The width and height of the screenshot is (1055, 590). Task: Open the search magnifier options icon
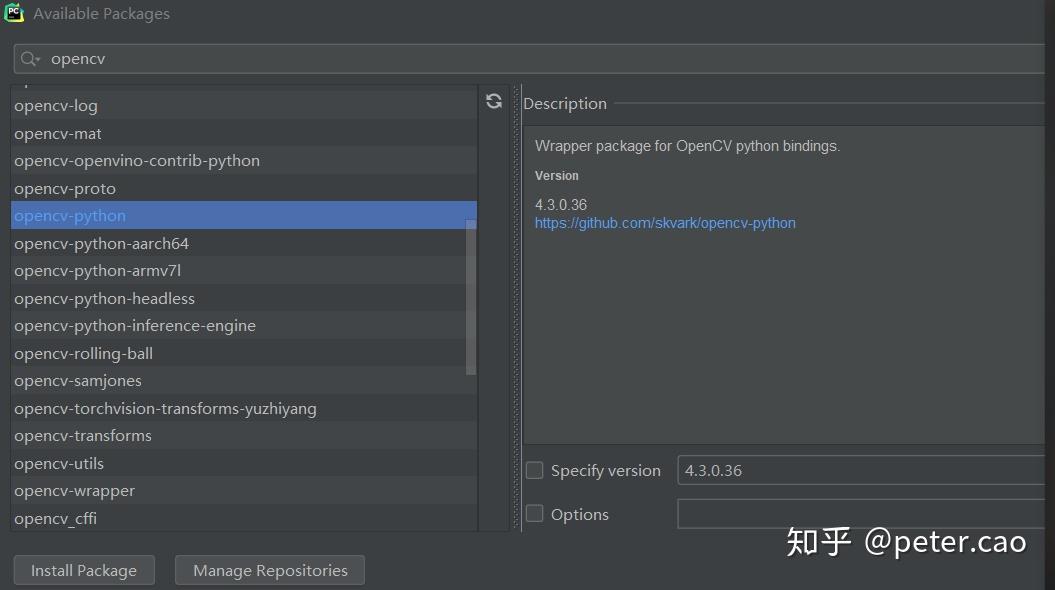pos(30,59)
